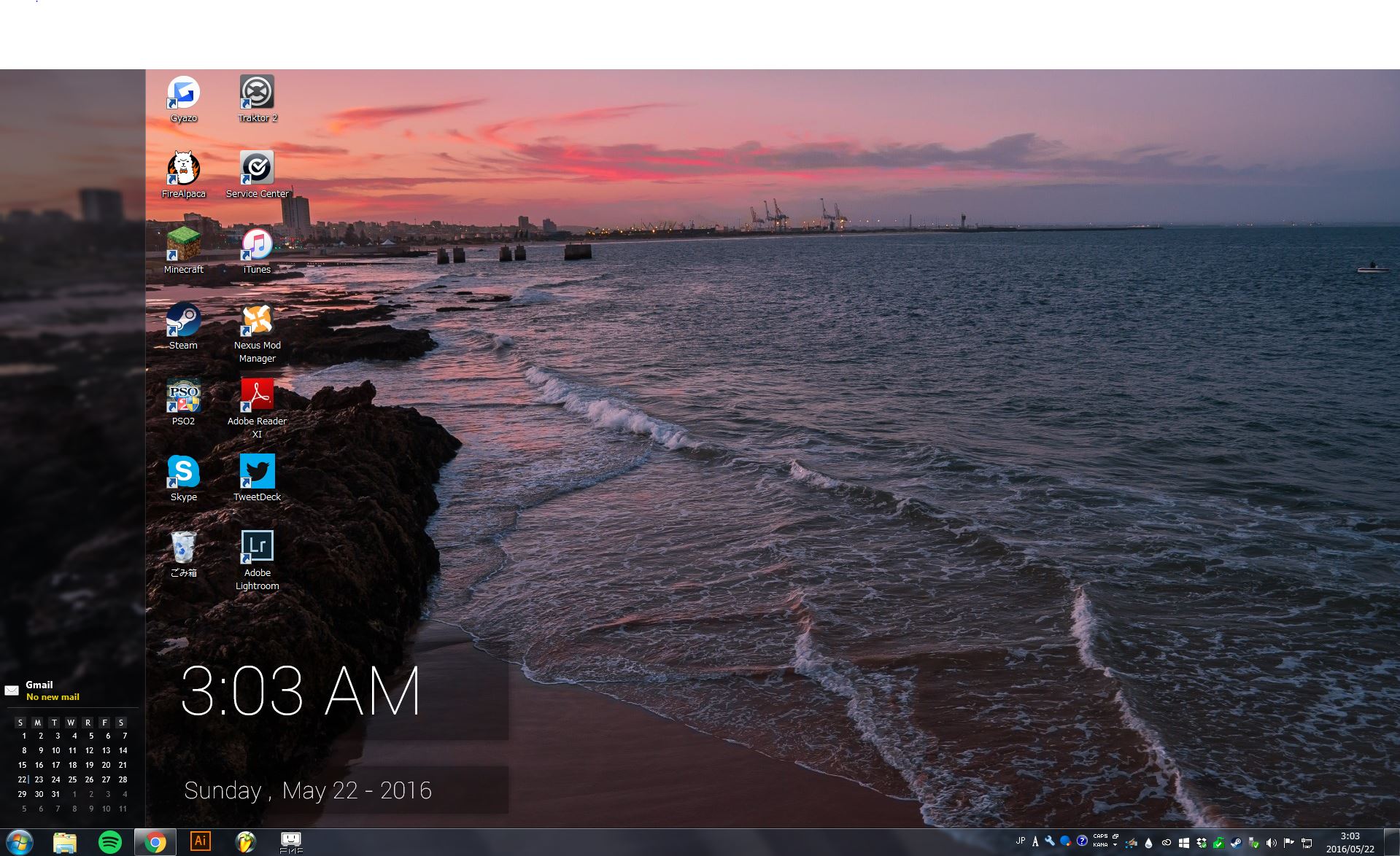Click the Steam shortcut on desktop

point(183,322)
